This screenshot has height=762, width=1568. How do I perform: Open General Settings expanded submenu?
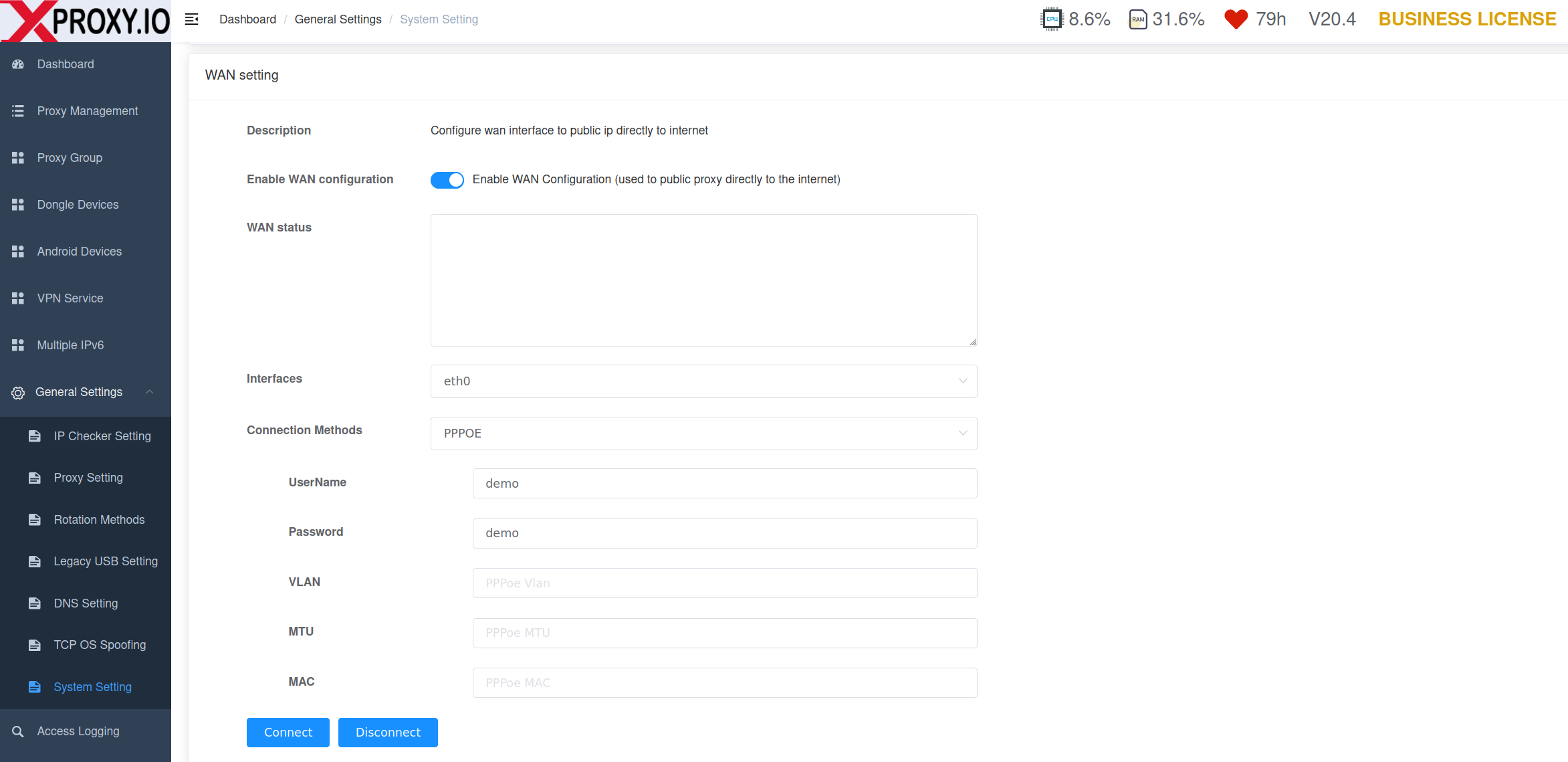[x=83, y=391]
